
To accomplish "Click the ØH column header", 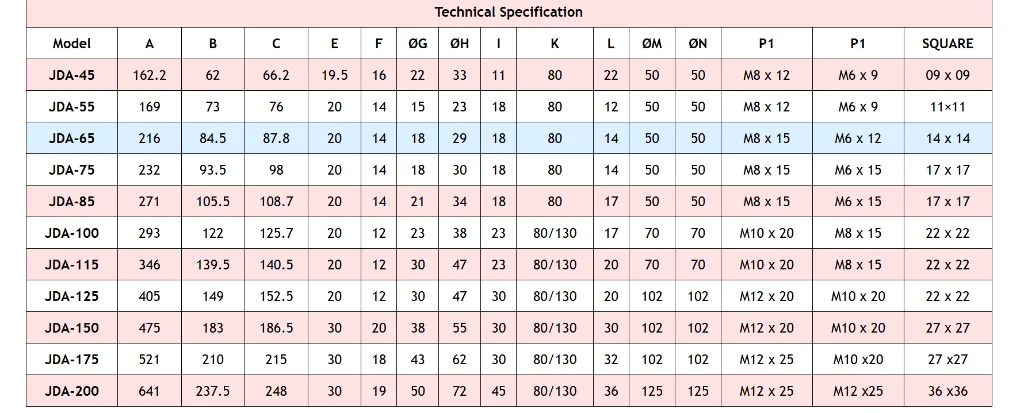I will (459, 44).
